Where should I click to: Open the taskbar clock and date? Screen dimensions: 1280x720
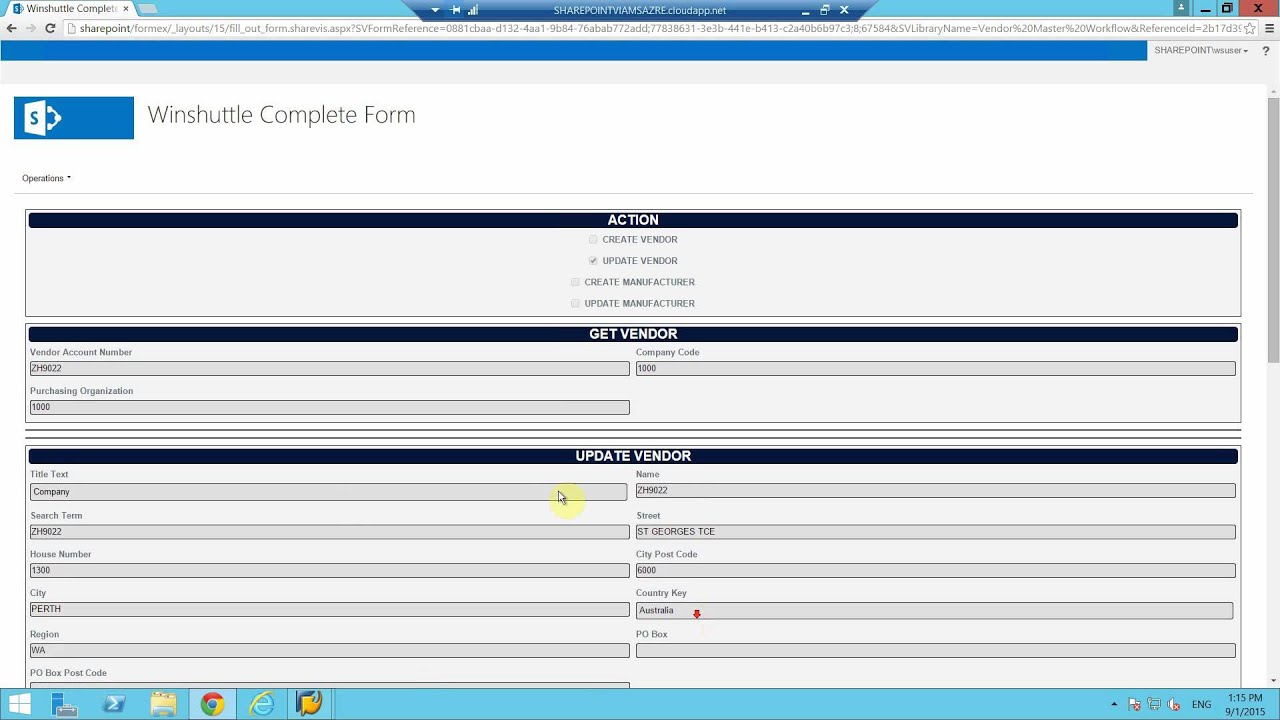(1245, 704)
